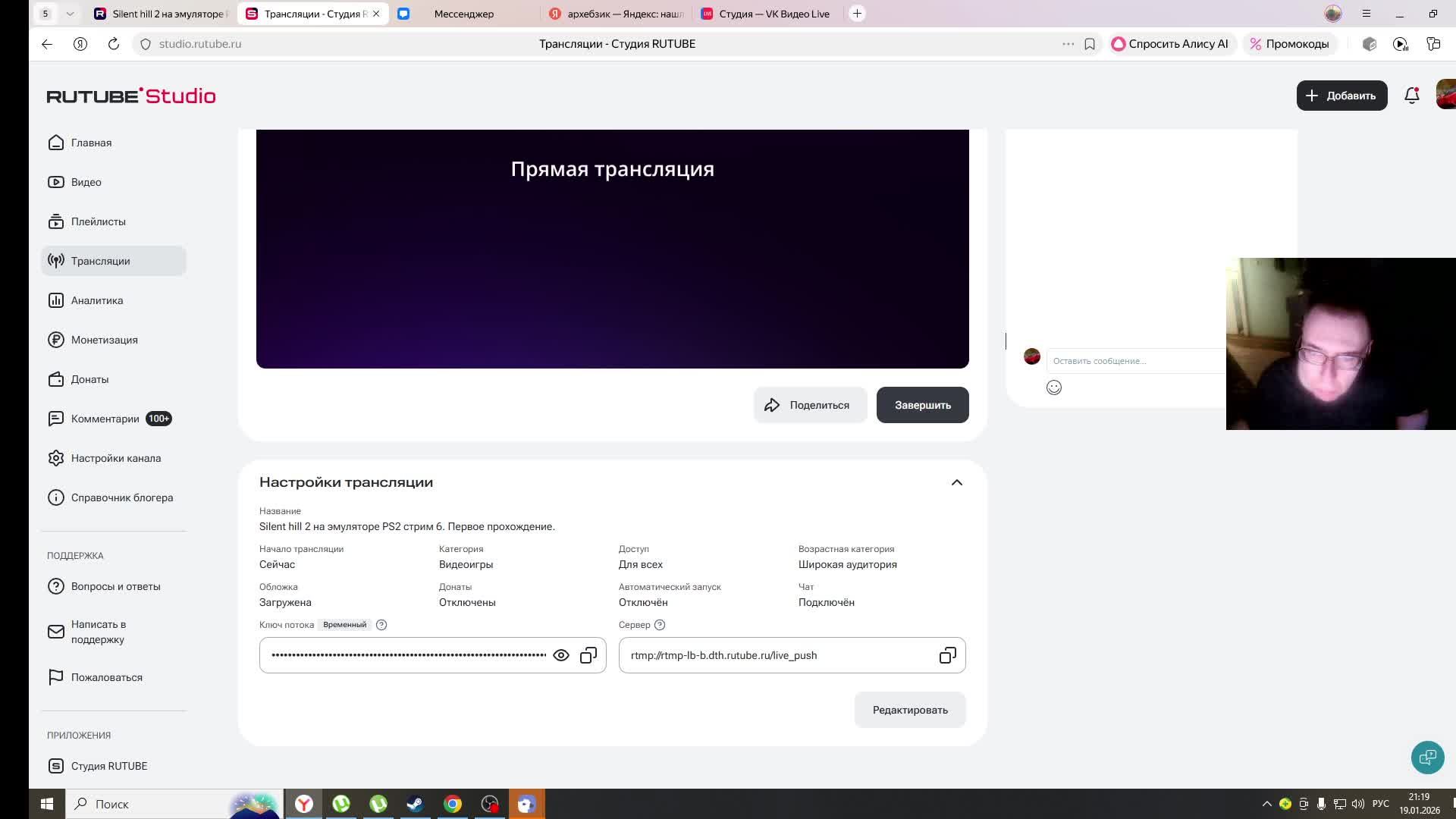The image size is (1456, 819).
Task: Copy the RTMP server URL
Action: (947, 655)
